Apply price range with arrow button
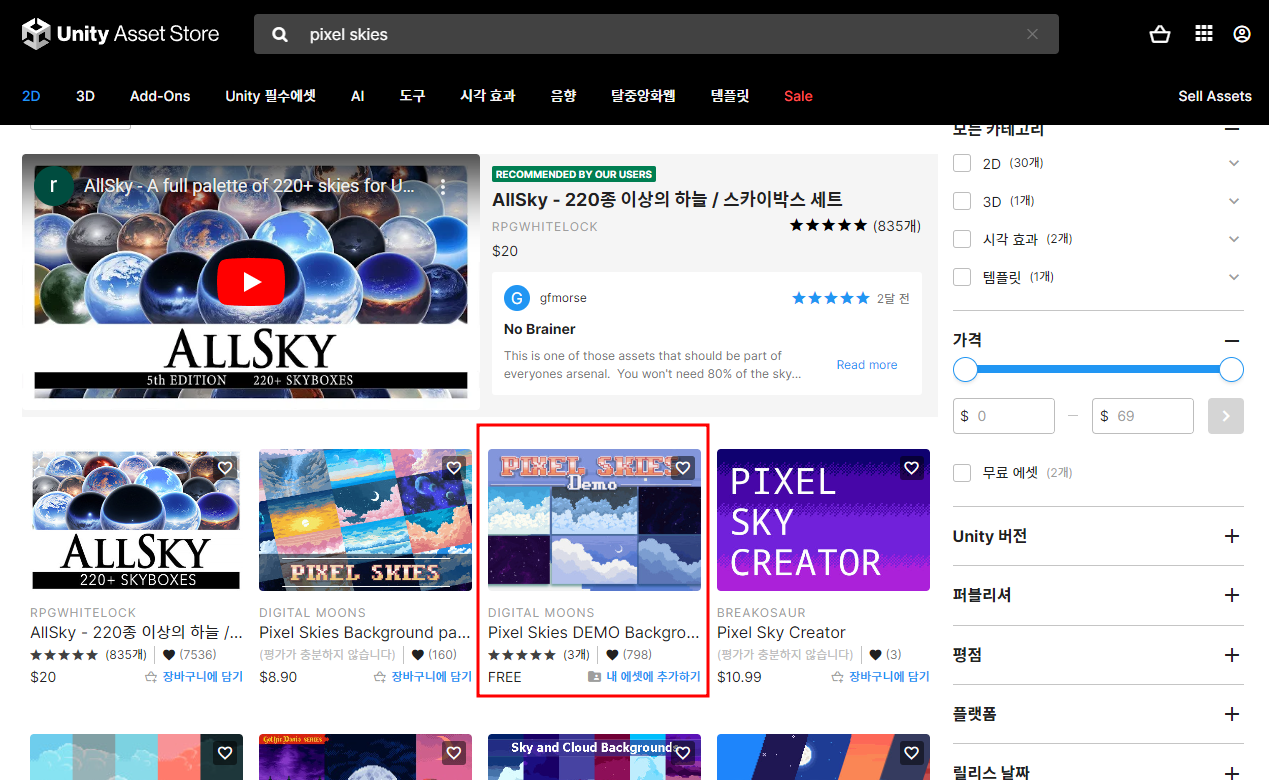Viewport: 1269px width, 780px height. 1226,416
